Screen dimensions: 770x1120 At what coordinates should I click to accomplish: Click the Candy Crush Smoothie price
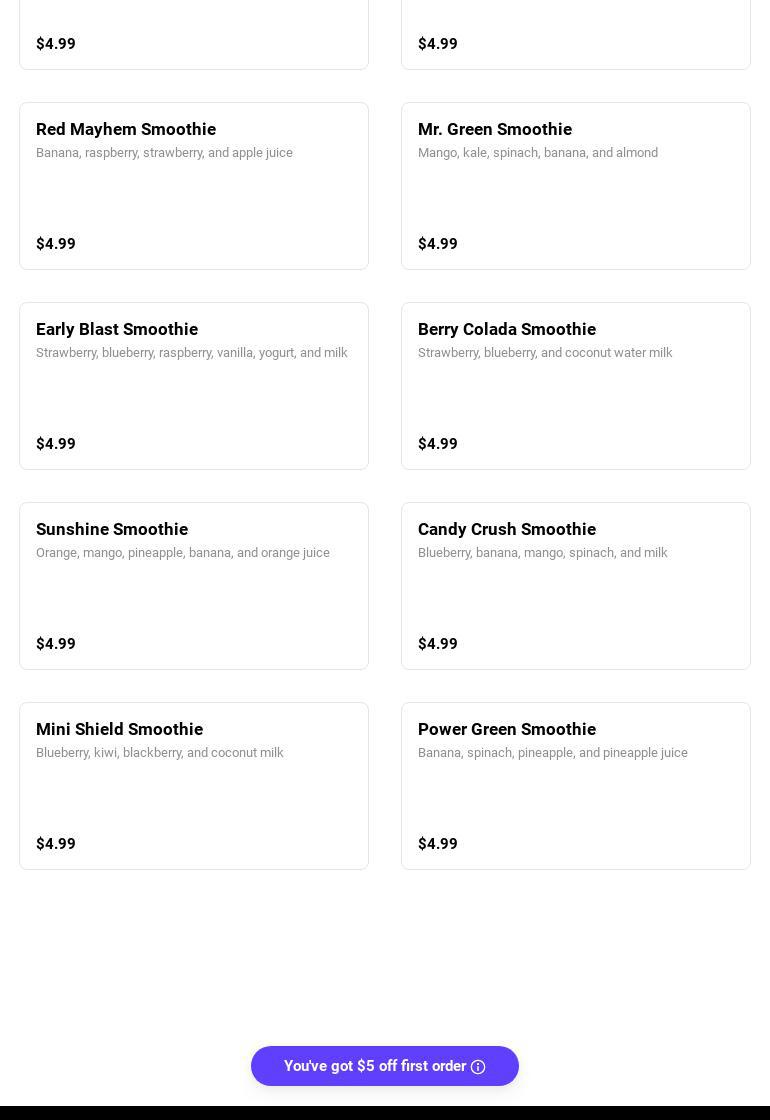438,644
